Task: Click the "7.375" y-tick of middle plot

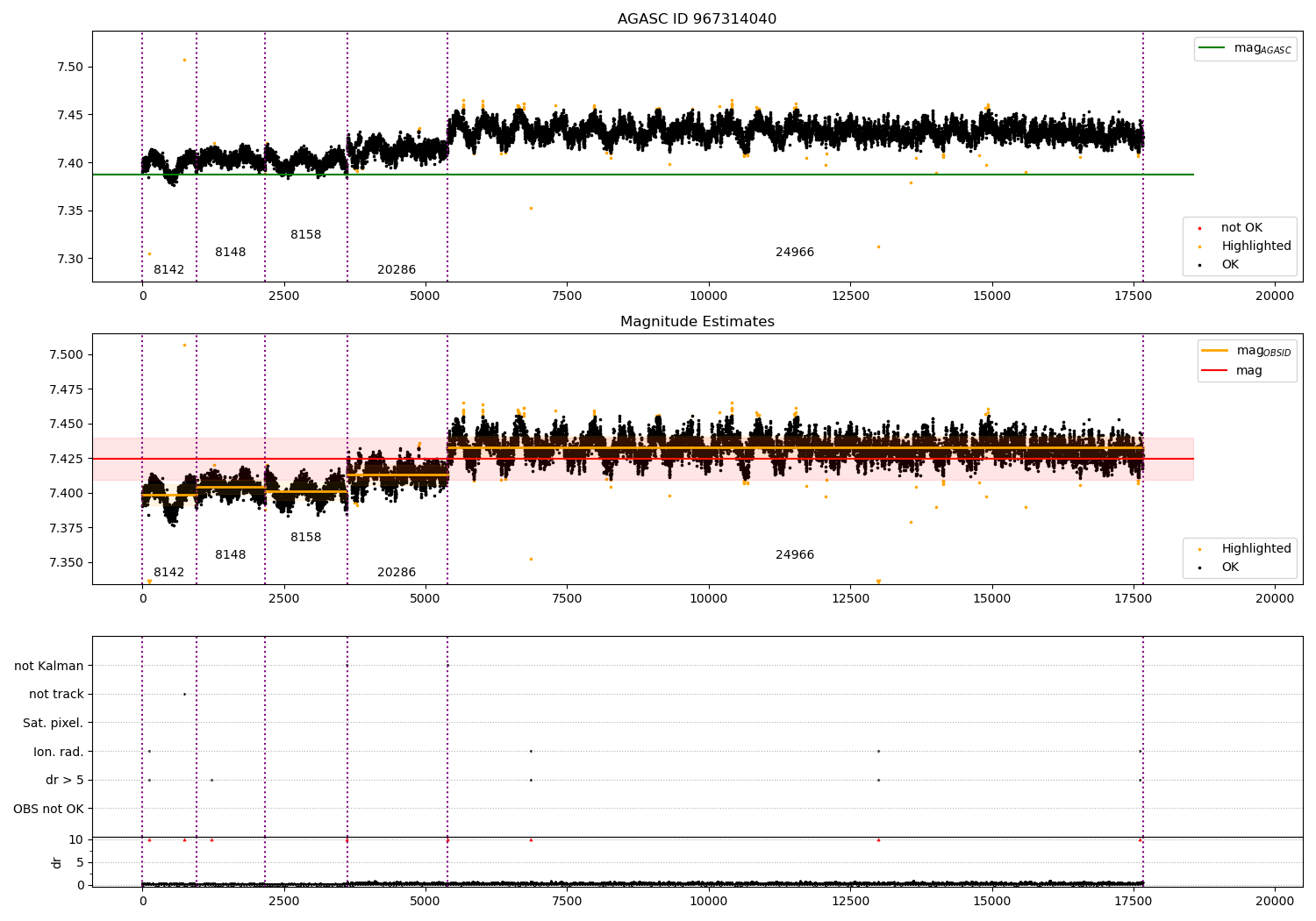Action: pos(66,528)
